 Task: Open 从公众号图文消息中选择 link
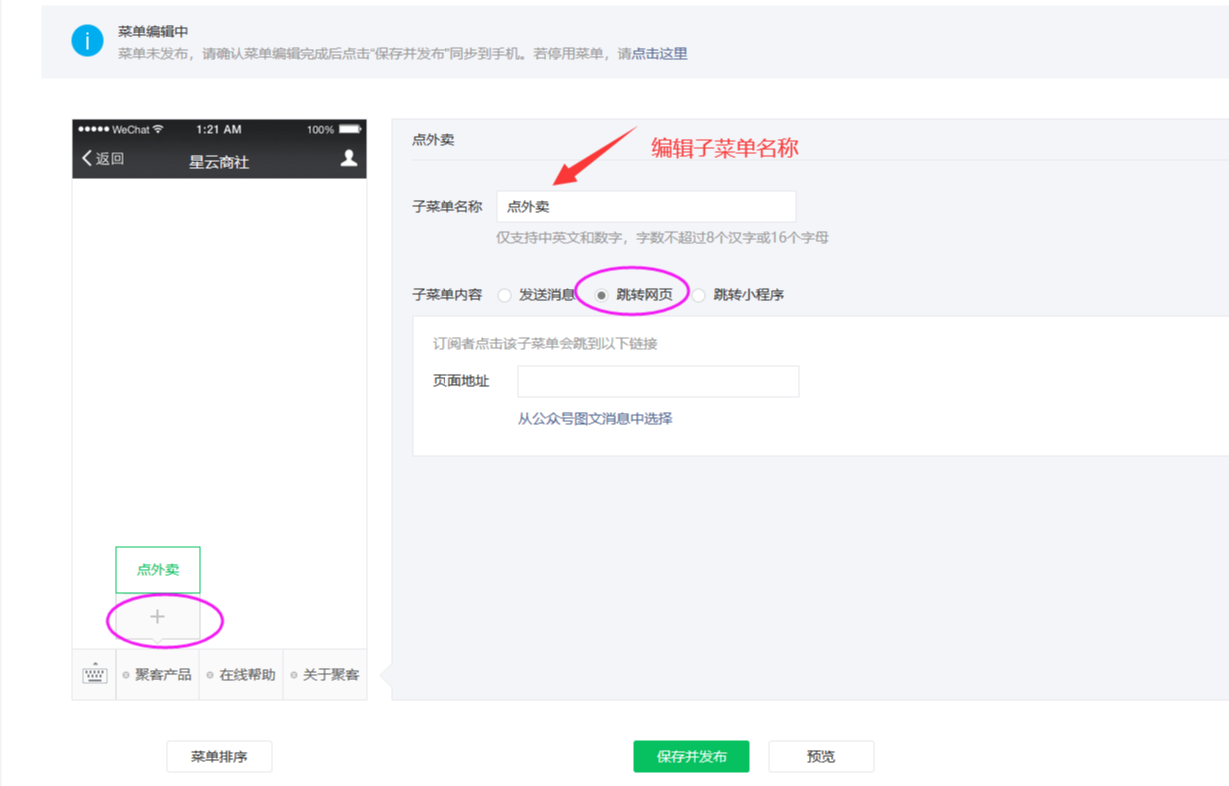[595, 419]
